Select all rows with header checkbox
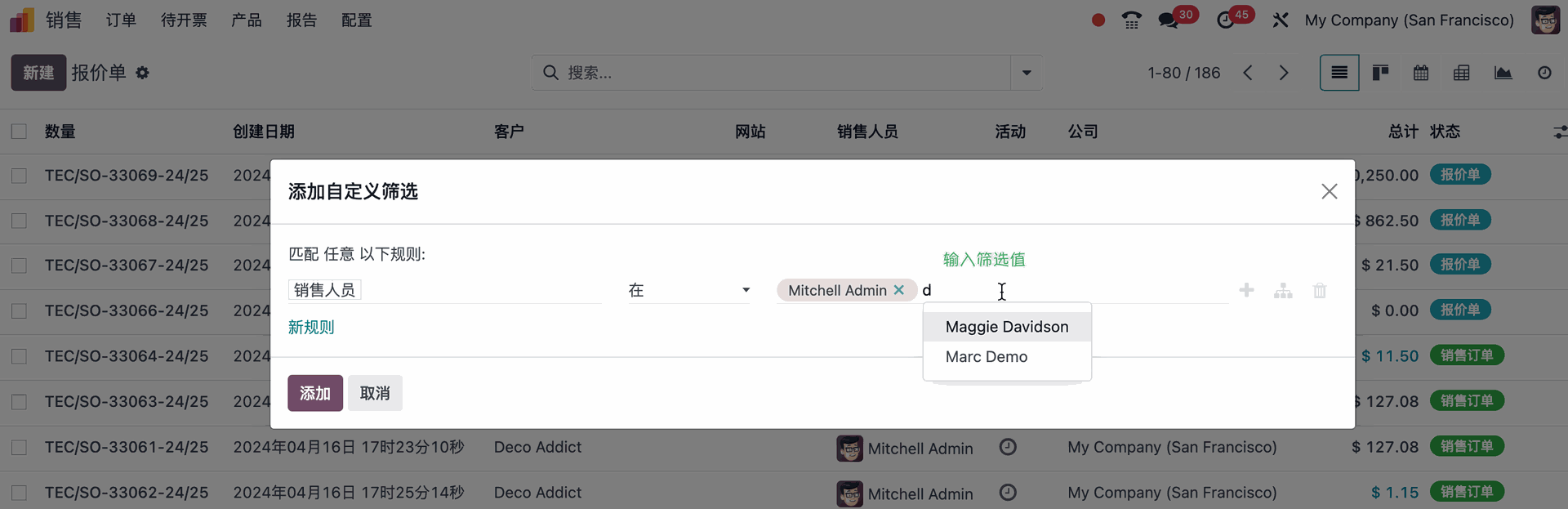 [x=19, y=132]
